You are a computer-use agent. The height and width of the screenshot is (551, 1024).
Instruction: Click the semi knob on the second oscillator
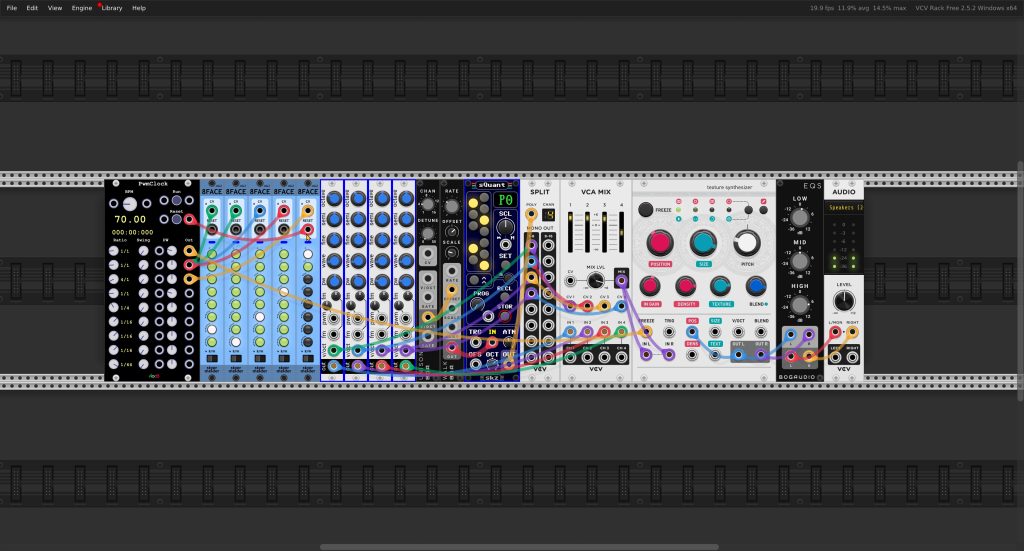(x=358, y=219)
